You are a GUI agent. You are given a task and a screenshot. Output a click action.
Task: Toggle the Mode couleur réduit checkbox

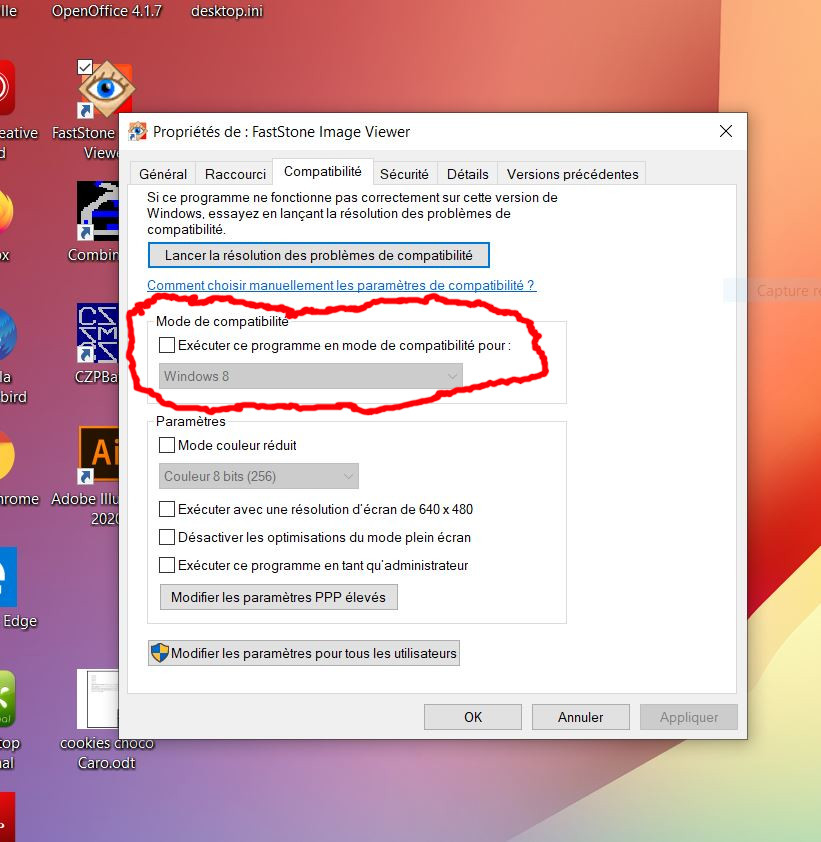[x=167, y=445]
